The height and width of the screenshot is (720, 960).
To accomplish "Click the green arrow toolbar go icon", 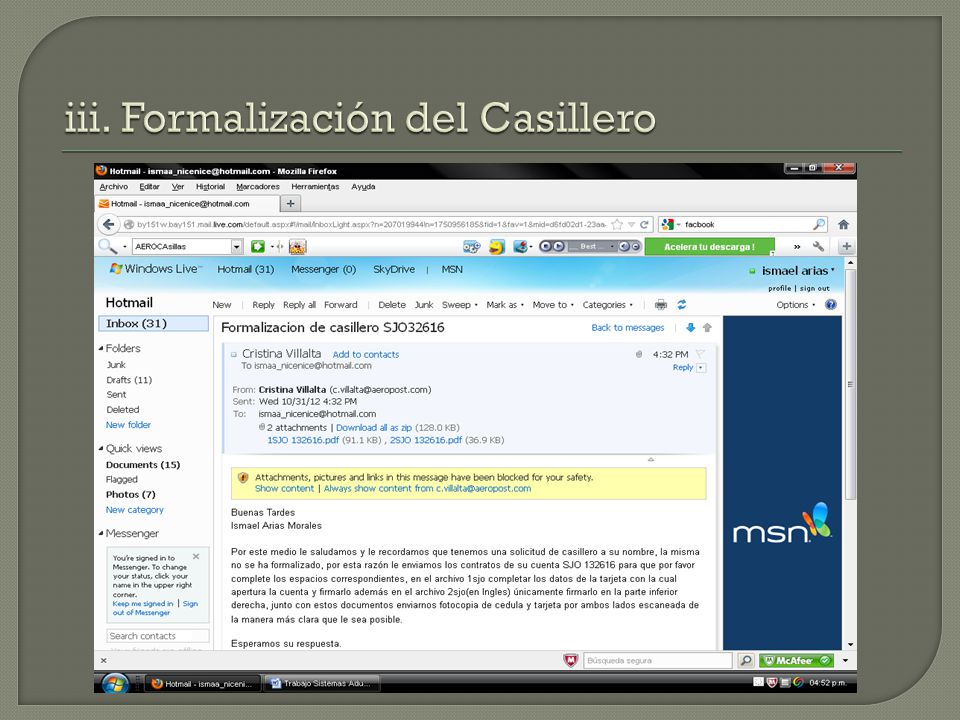I will 258,247.
